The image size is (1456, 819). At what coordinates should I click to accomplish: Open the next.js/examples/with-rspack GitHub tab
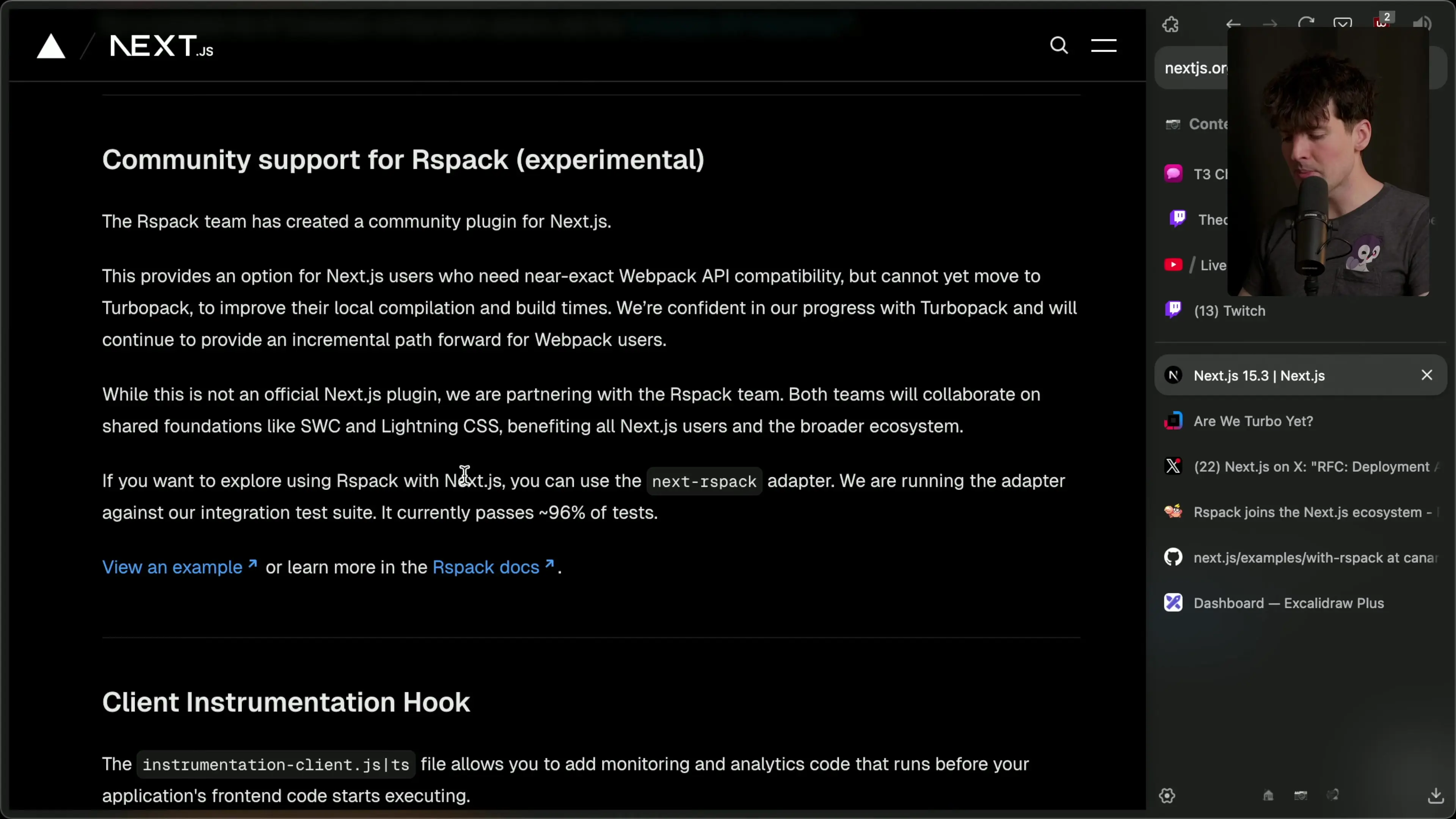click(1300, 557)
